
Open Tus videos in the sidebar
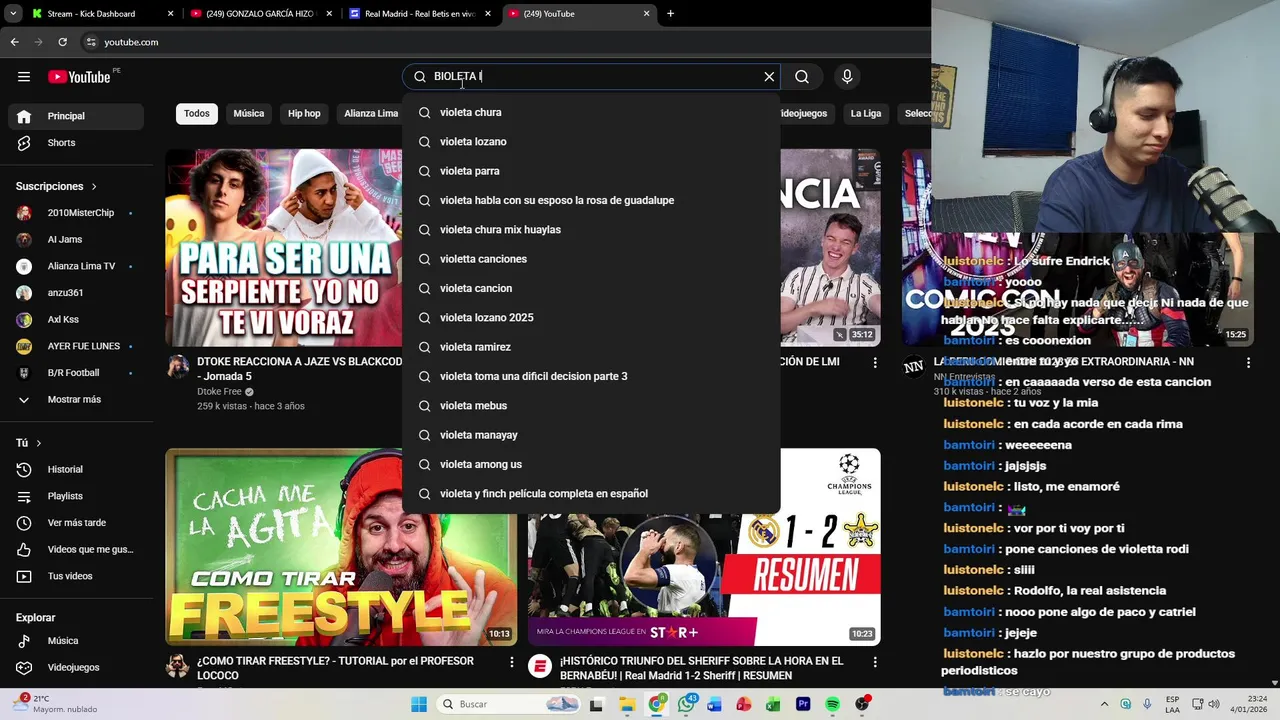76,576
